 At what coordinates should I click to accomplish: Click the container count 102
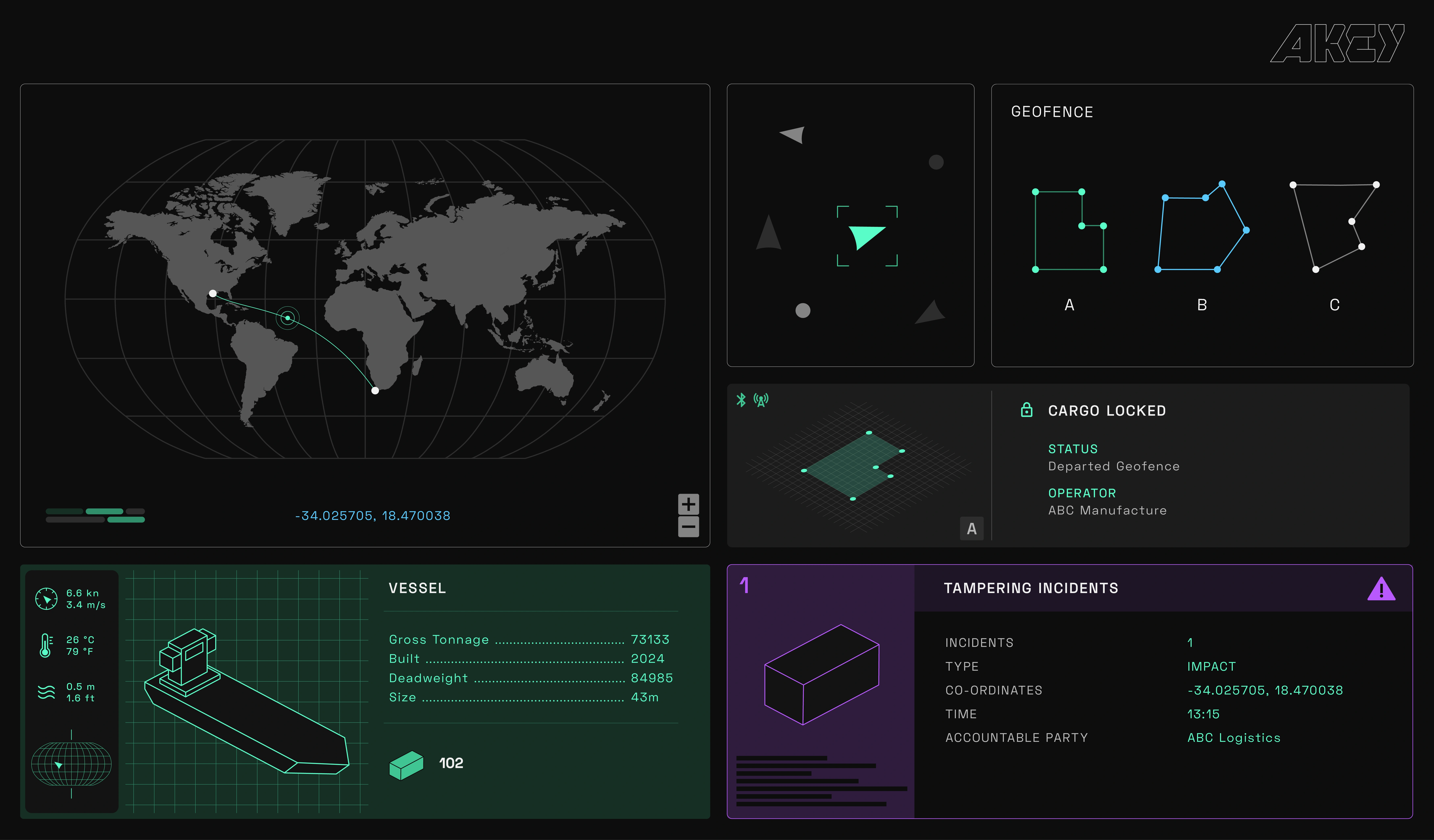coord(451,763)
